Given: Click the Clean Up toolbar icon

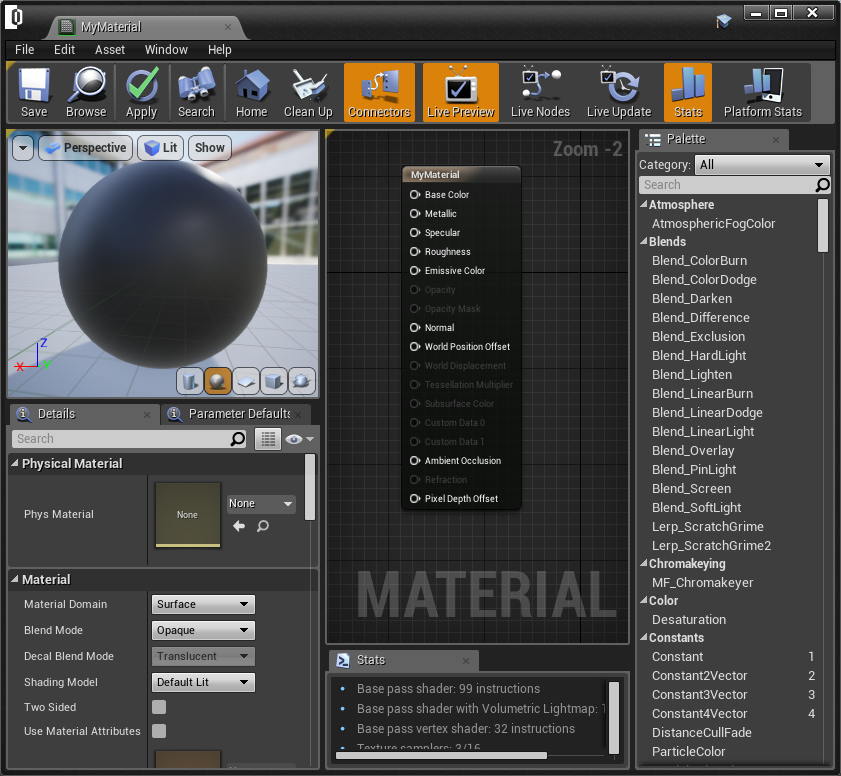Looking at the screenshot, I should [x=308, y=92].
